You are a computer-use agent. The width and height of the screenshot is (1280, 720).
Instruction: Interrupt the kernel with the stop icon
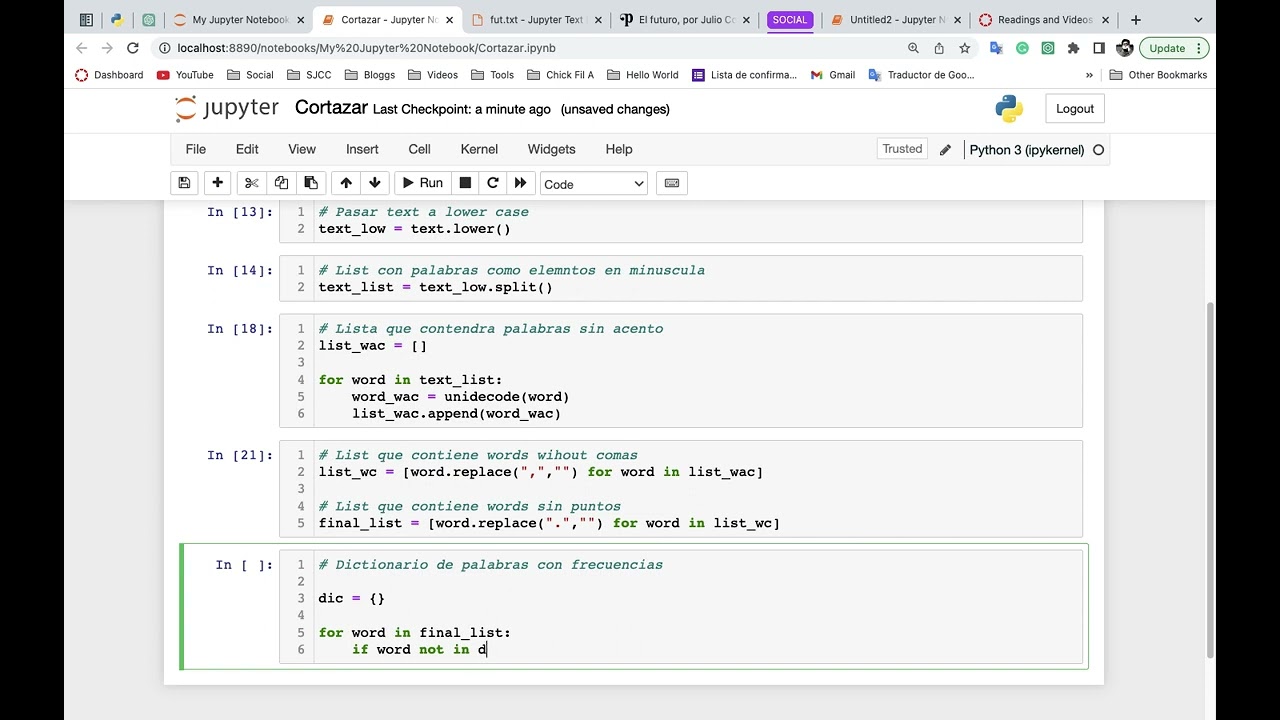(465, 183)
